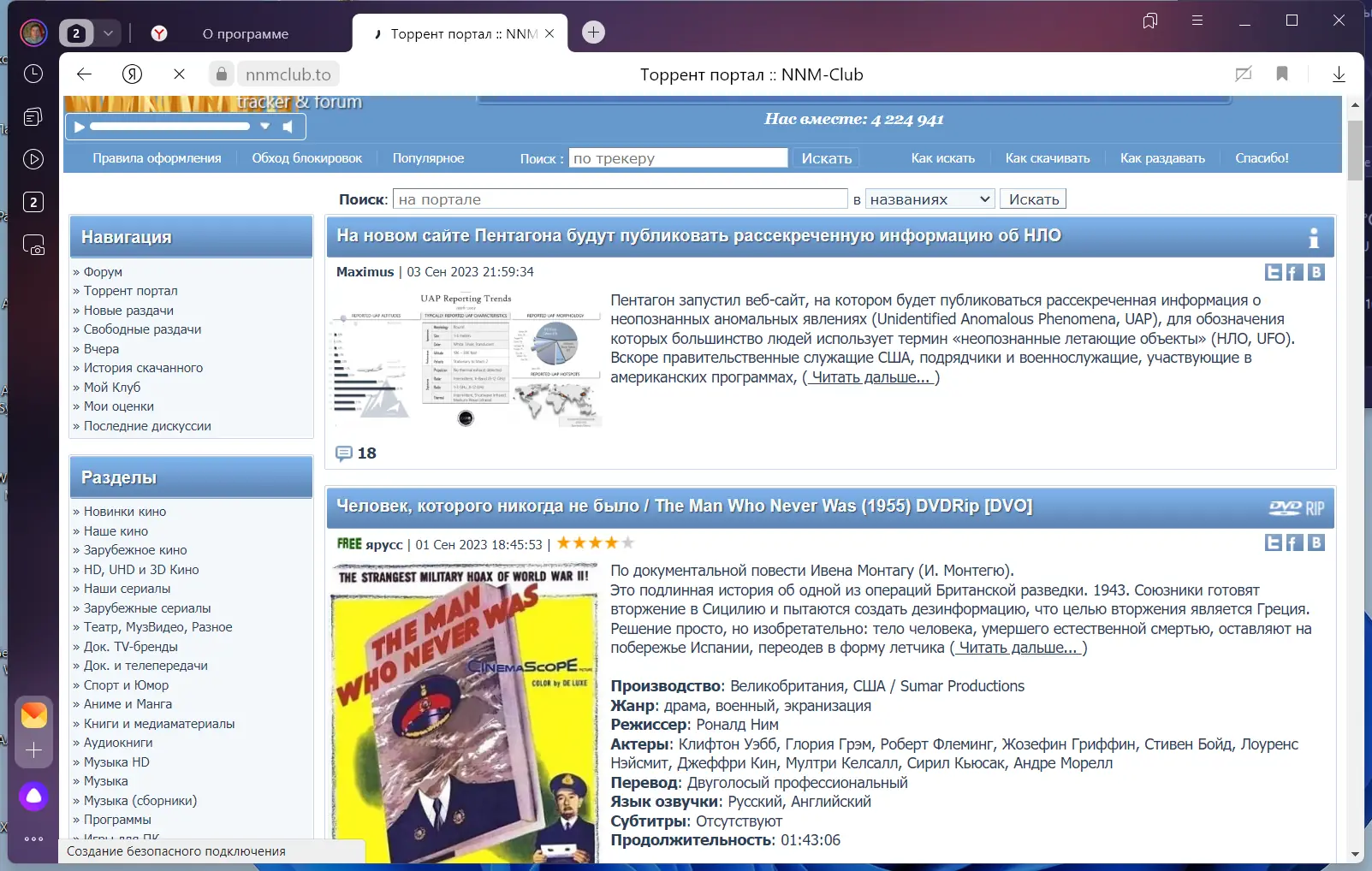Share the Pentagon article on Facebook

tap(1295, 272)
